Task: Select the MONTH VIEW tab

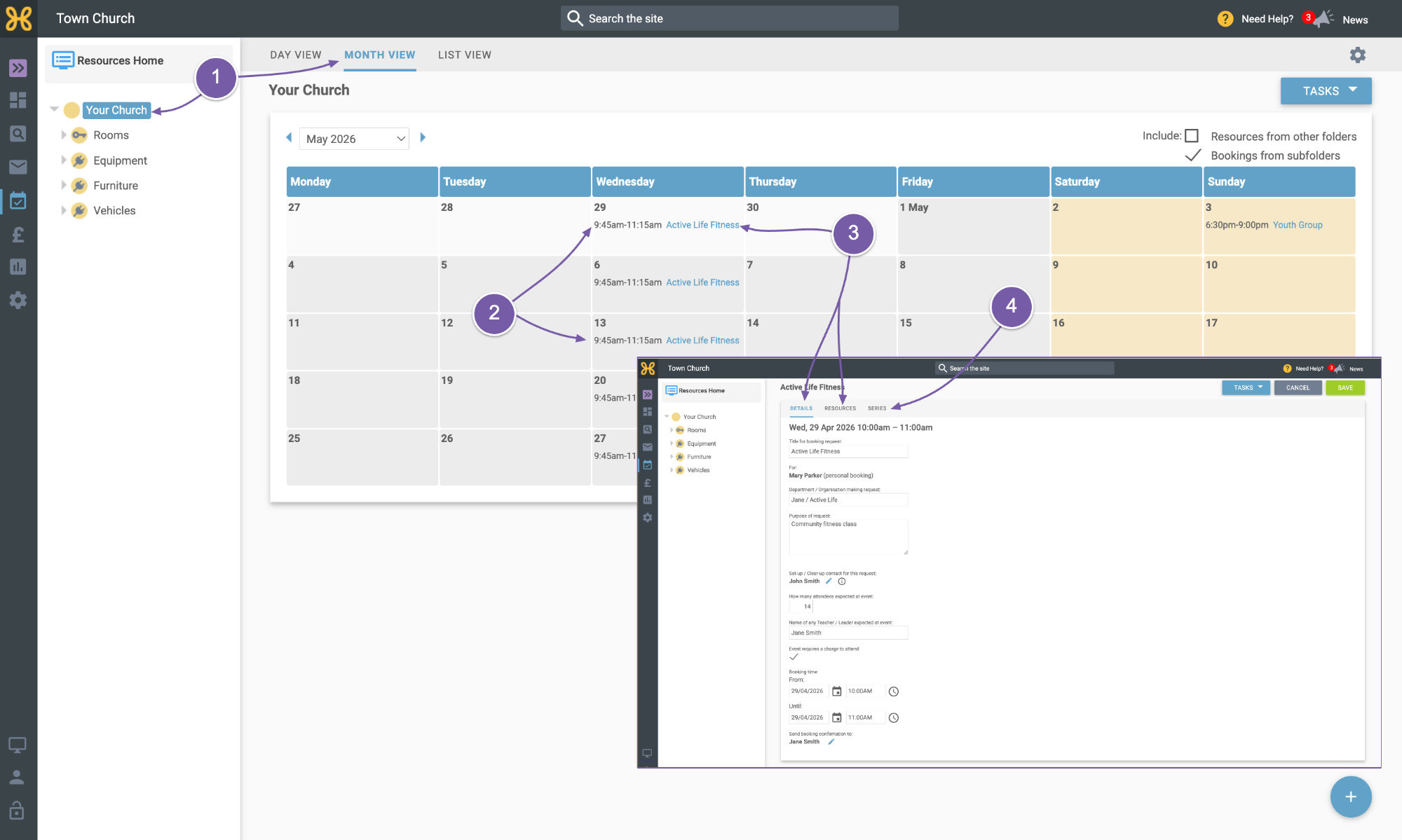Action: pyautogui.click(x=380, y=55)
